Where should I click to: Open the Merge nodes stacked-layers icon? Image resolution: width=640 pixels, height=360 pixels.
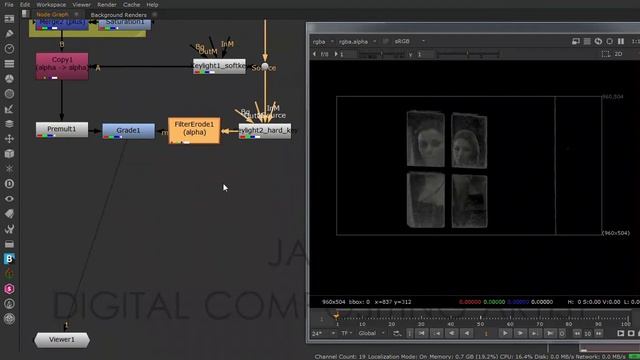(9, 124)
